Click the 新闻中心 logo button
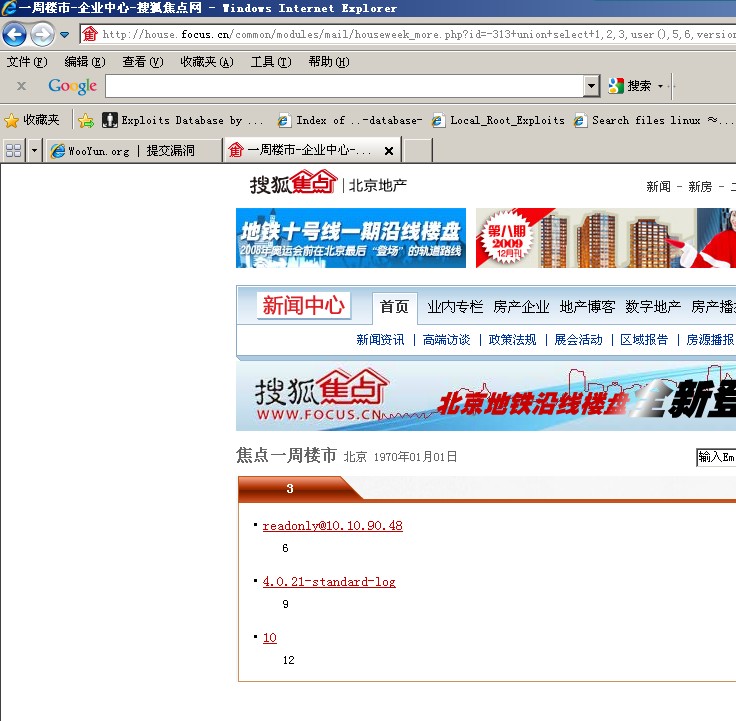The image size is (736, 721). tap(304, 306)
